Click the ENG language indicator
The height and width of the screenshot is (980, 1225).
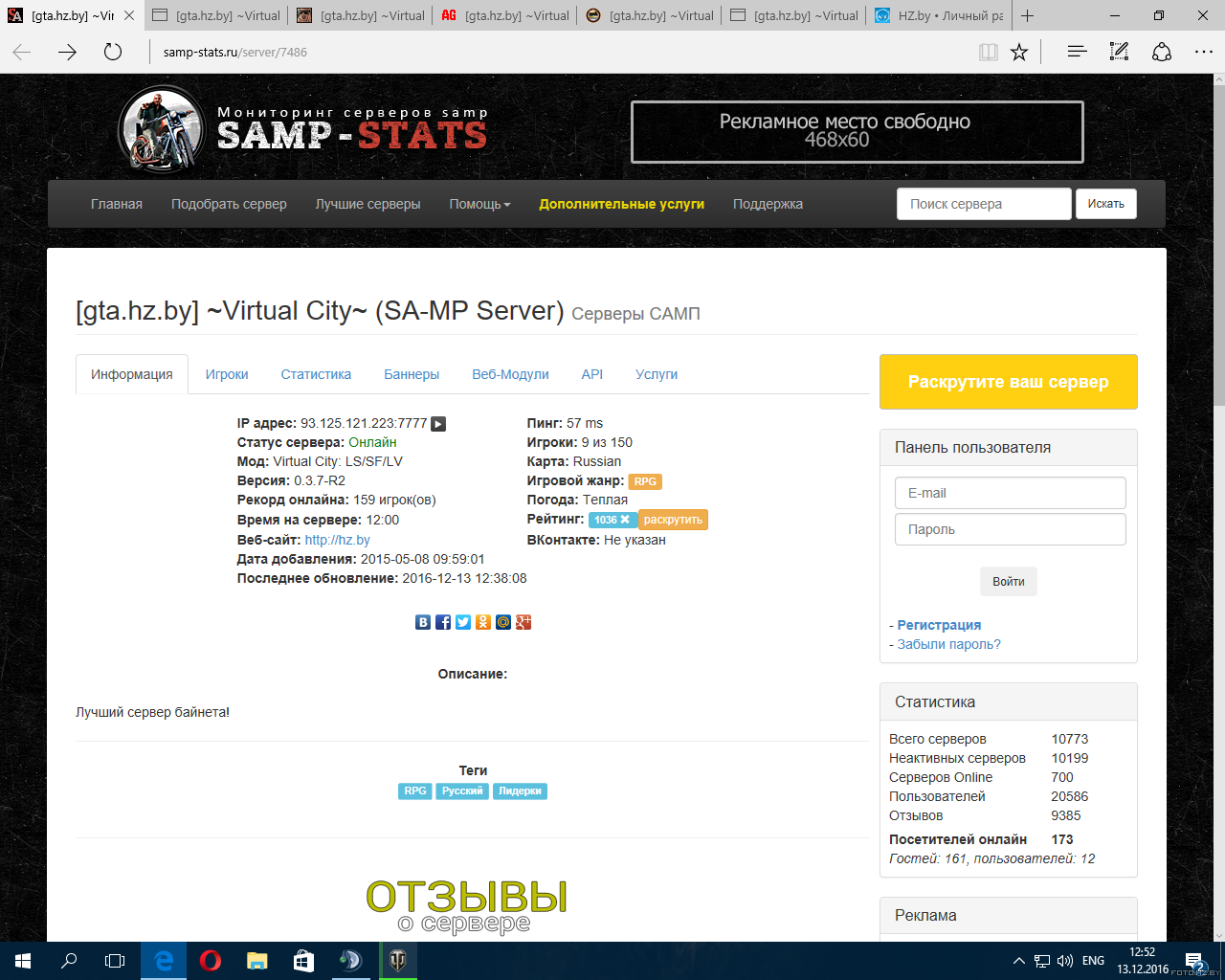pyautogui.click(x=1094, y=961)
